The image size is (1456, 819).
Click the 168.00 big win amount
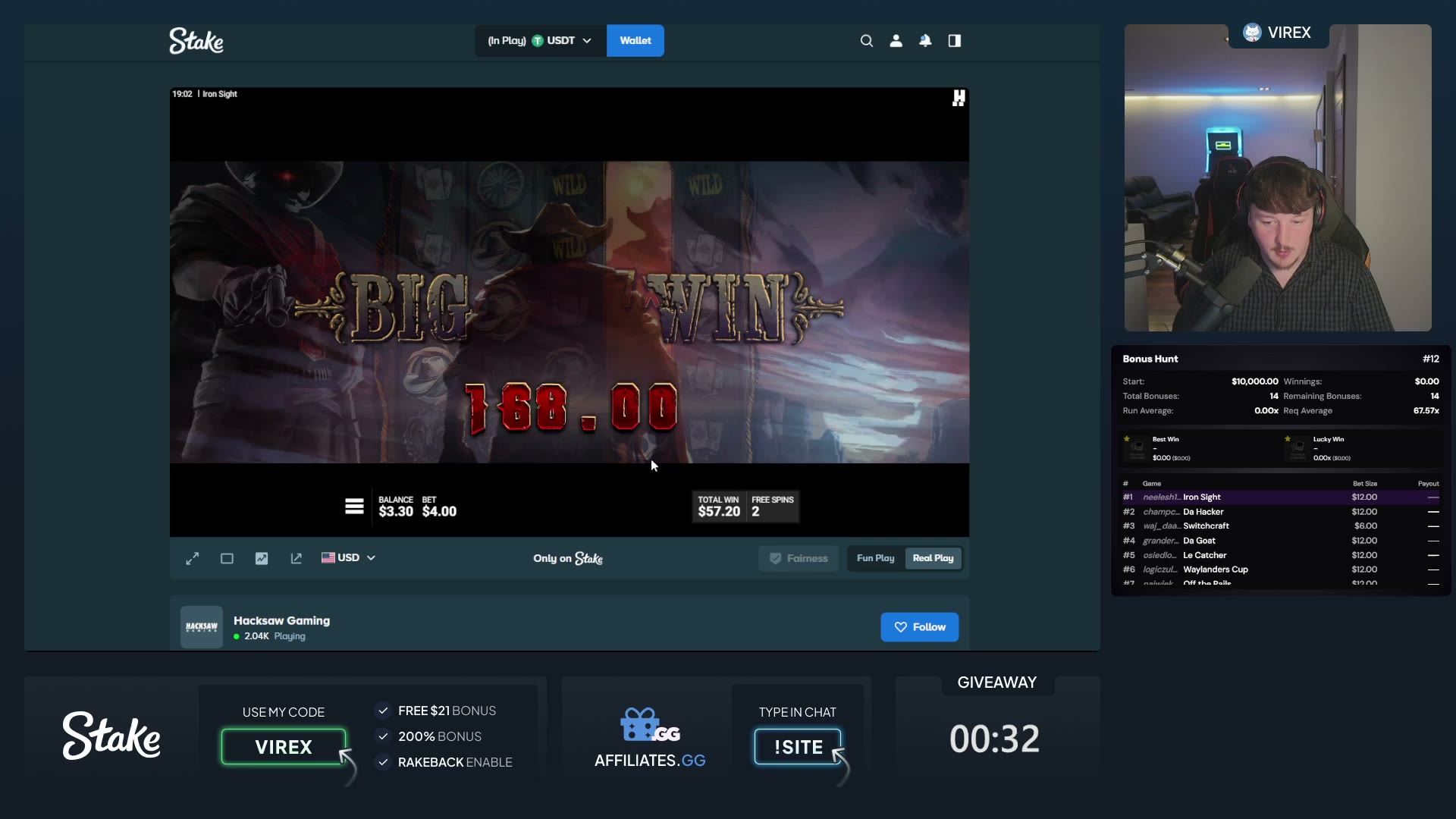point(571,407)
